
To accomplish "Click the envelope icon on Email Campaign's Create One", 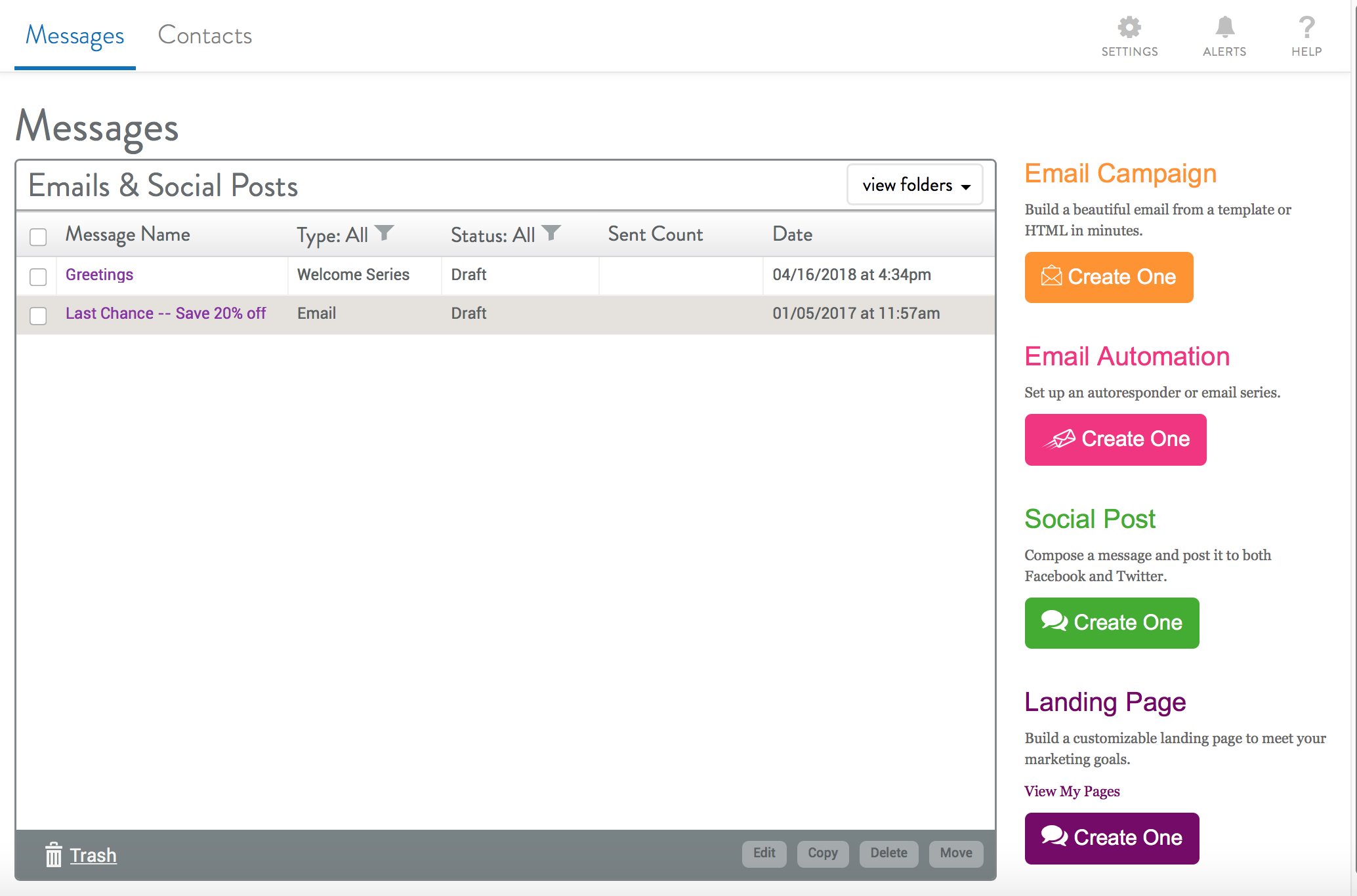I will click(1053, 277).
